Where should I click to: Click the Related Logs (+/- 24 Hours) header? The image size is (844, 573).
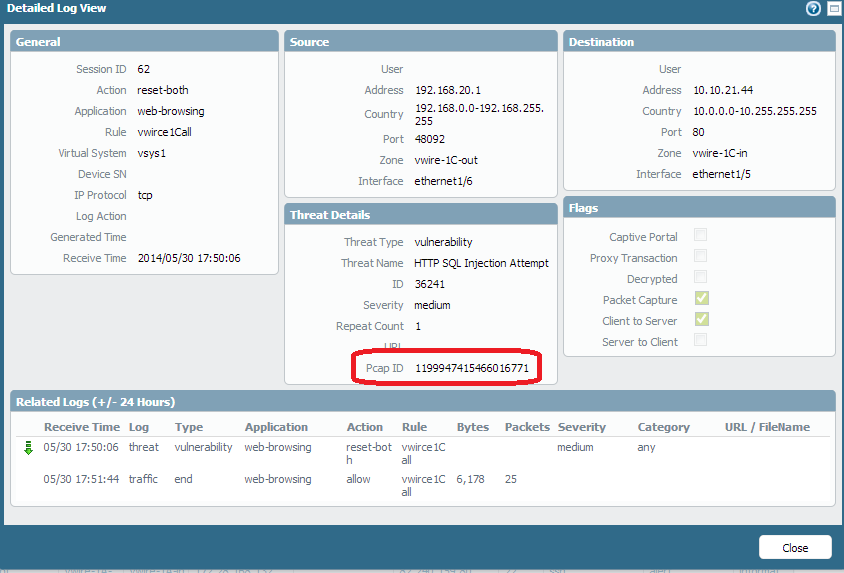(423, 402)
